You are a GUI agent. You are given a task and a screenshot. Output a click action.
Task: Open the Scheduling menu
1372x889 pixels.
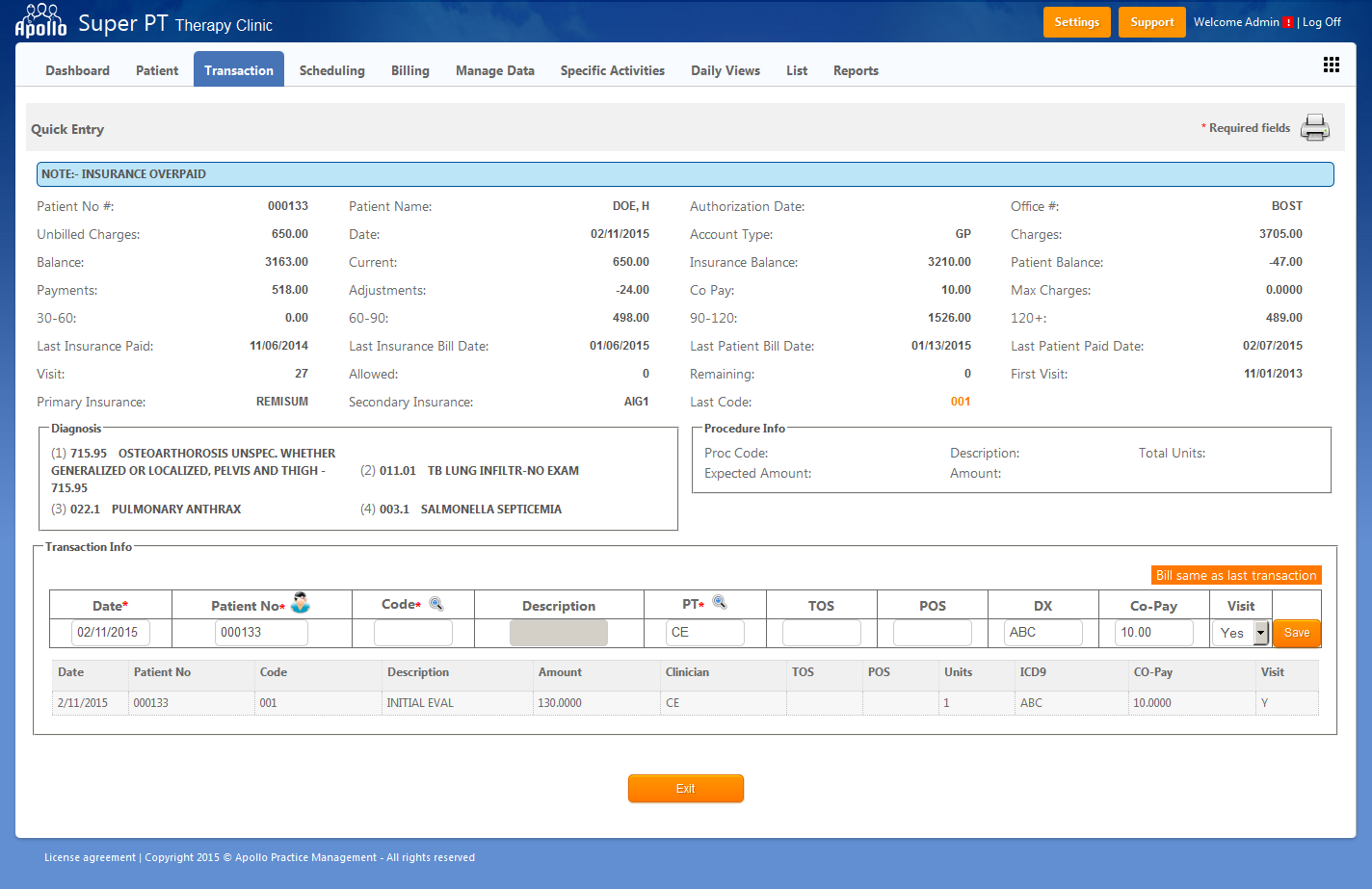coord(331,70)
